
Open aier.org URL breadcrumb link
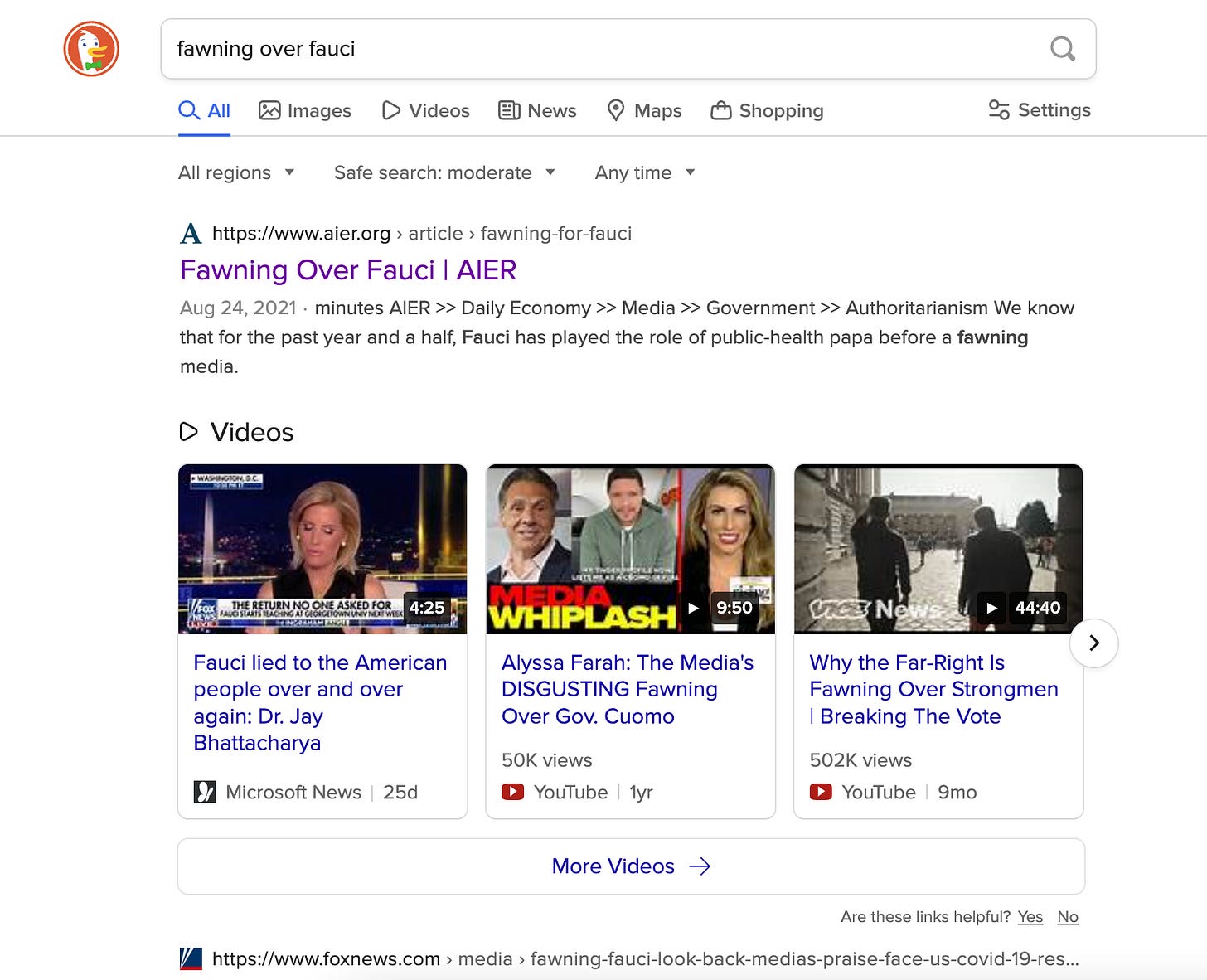[422, 234]
